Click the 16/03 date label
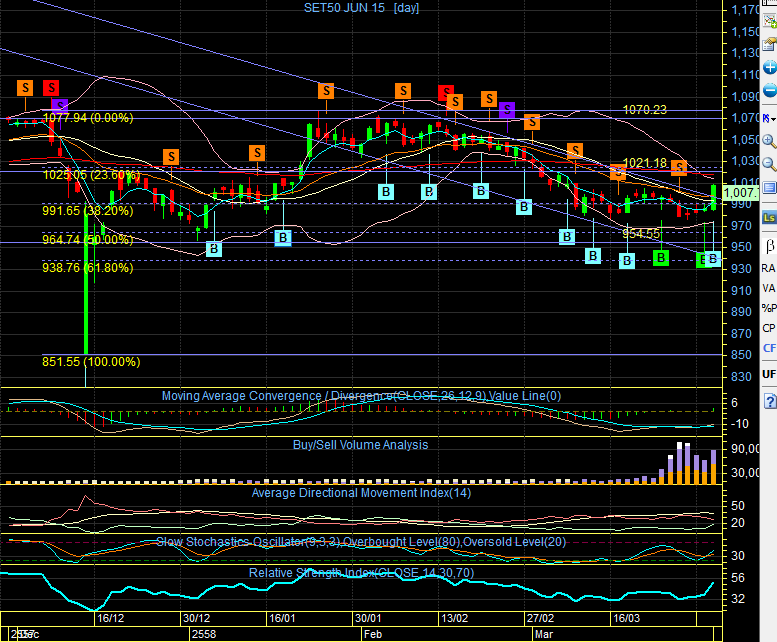Image resolution: width=777 pixels, height=642 pixels. 626,618
